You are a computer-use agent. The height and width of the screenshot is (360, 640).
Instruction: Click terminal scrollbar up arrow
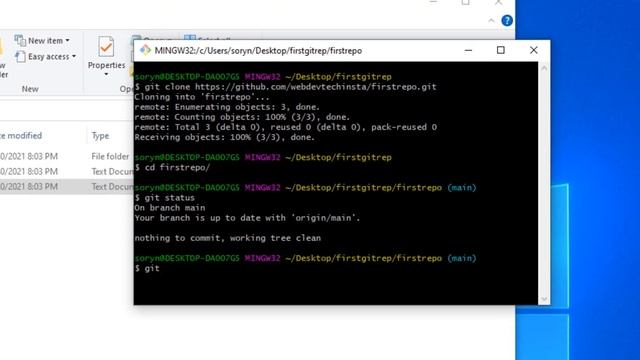[544, 68]
